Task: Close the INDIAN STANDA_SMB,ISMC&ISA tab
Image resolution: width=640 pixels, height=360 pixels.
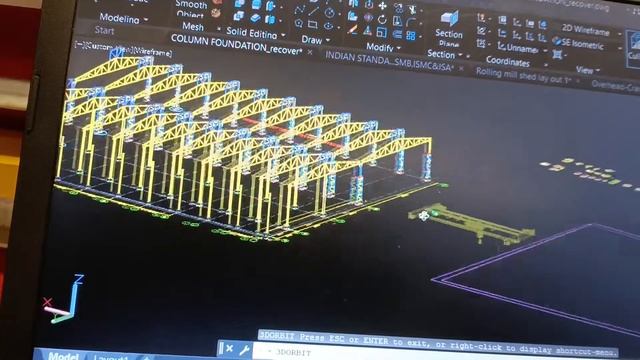Action: 461,69
